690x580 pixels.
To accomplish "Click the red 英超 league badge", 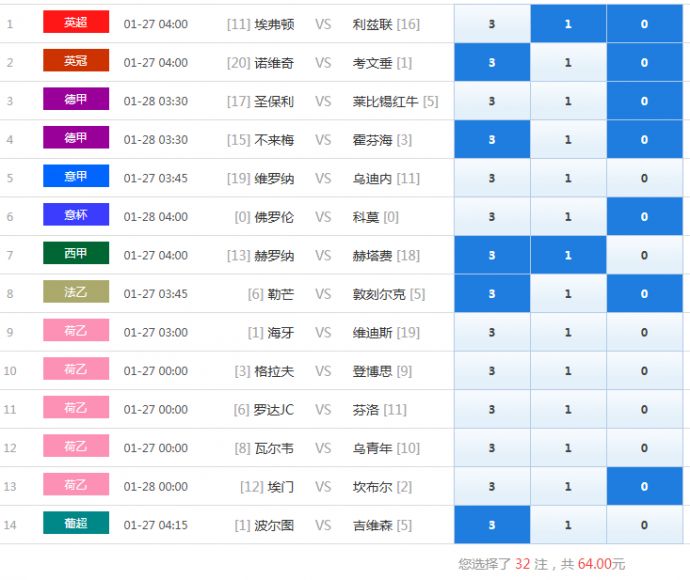I will pos(75,23).
